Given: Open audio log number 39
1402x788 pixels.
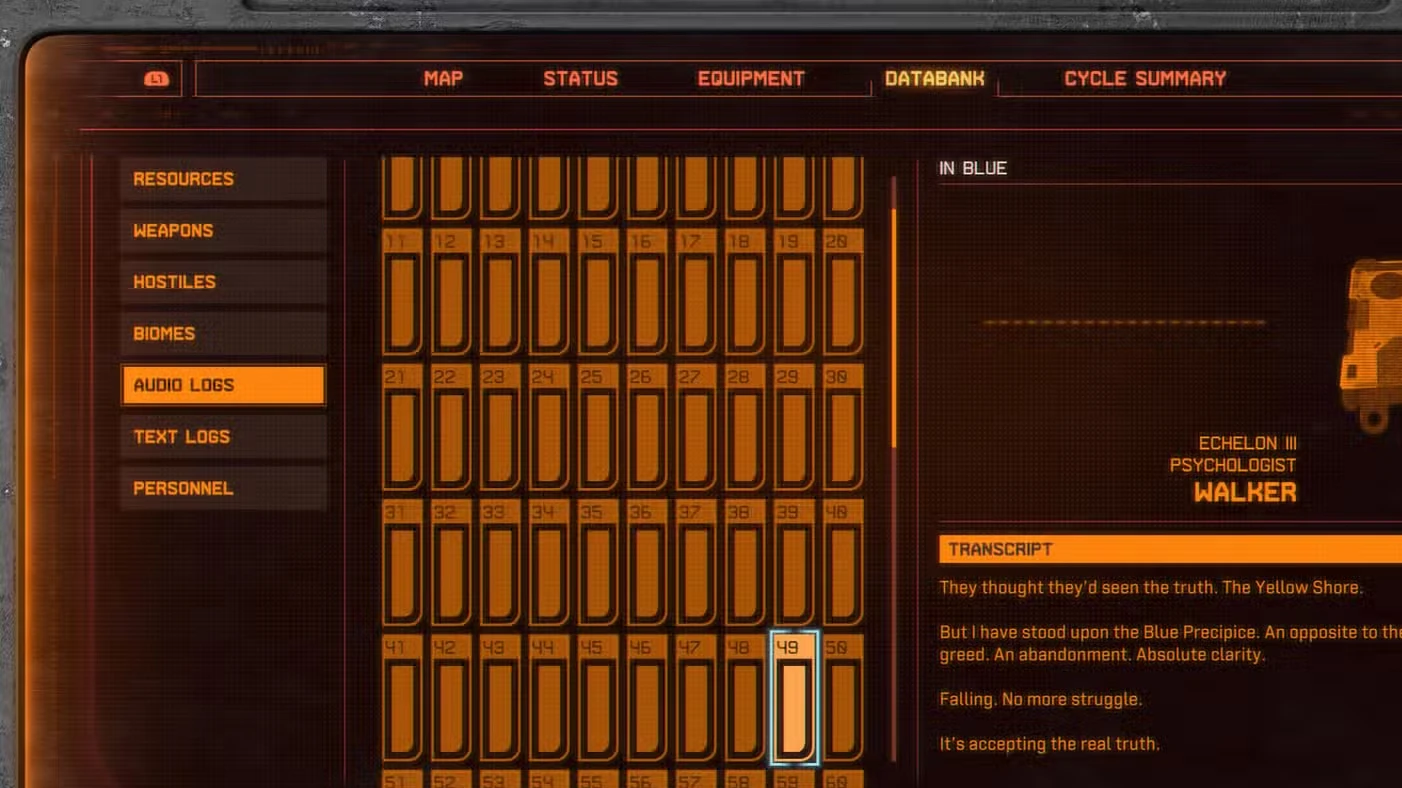Looking at the screenshot, I should 794,563.
